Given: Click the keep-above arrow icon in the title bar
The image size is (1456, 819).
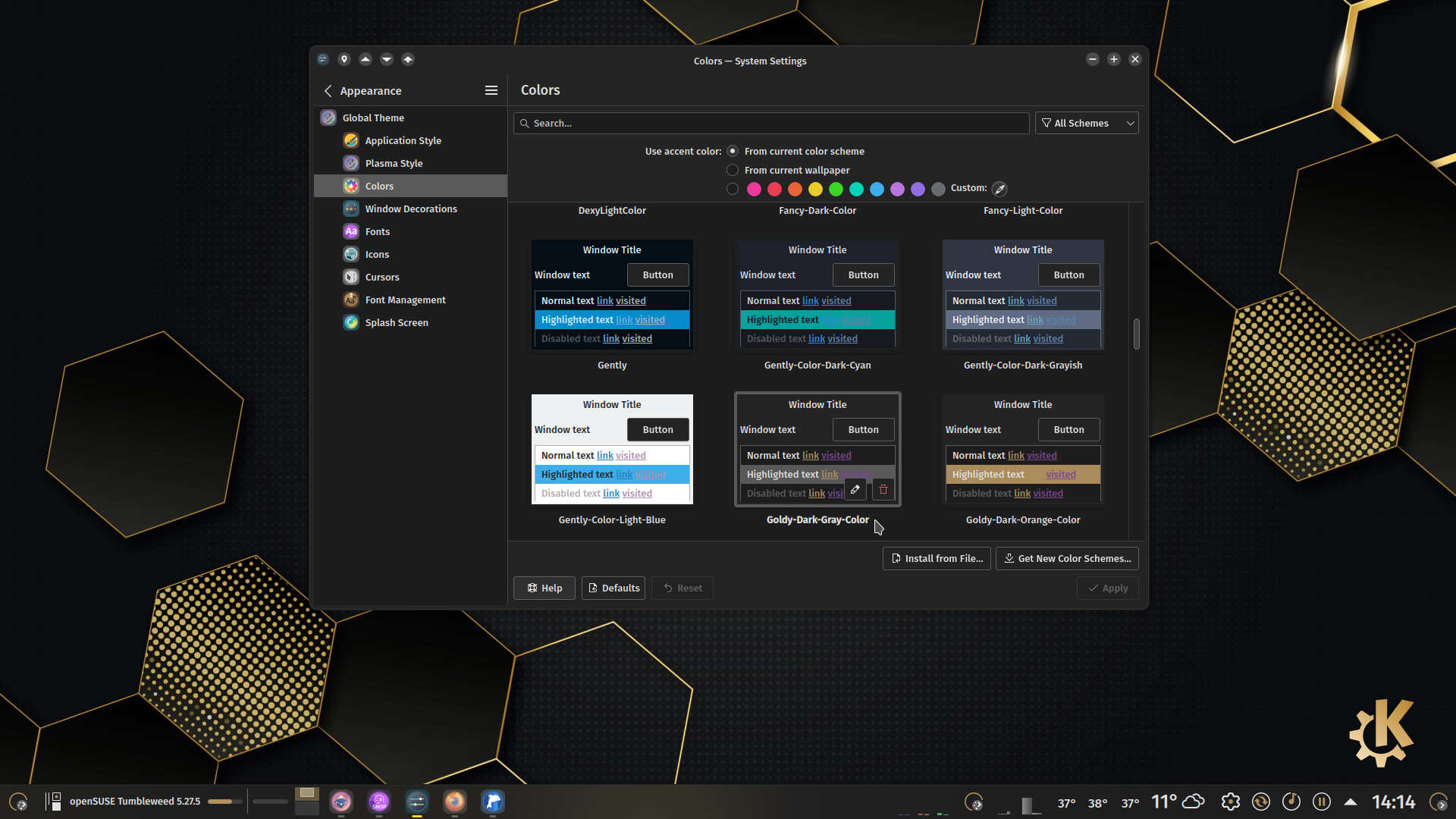Looking at the screenshot, I should coord(366,59).
